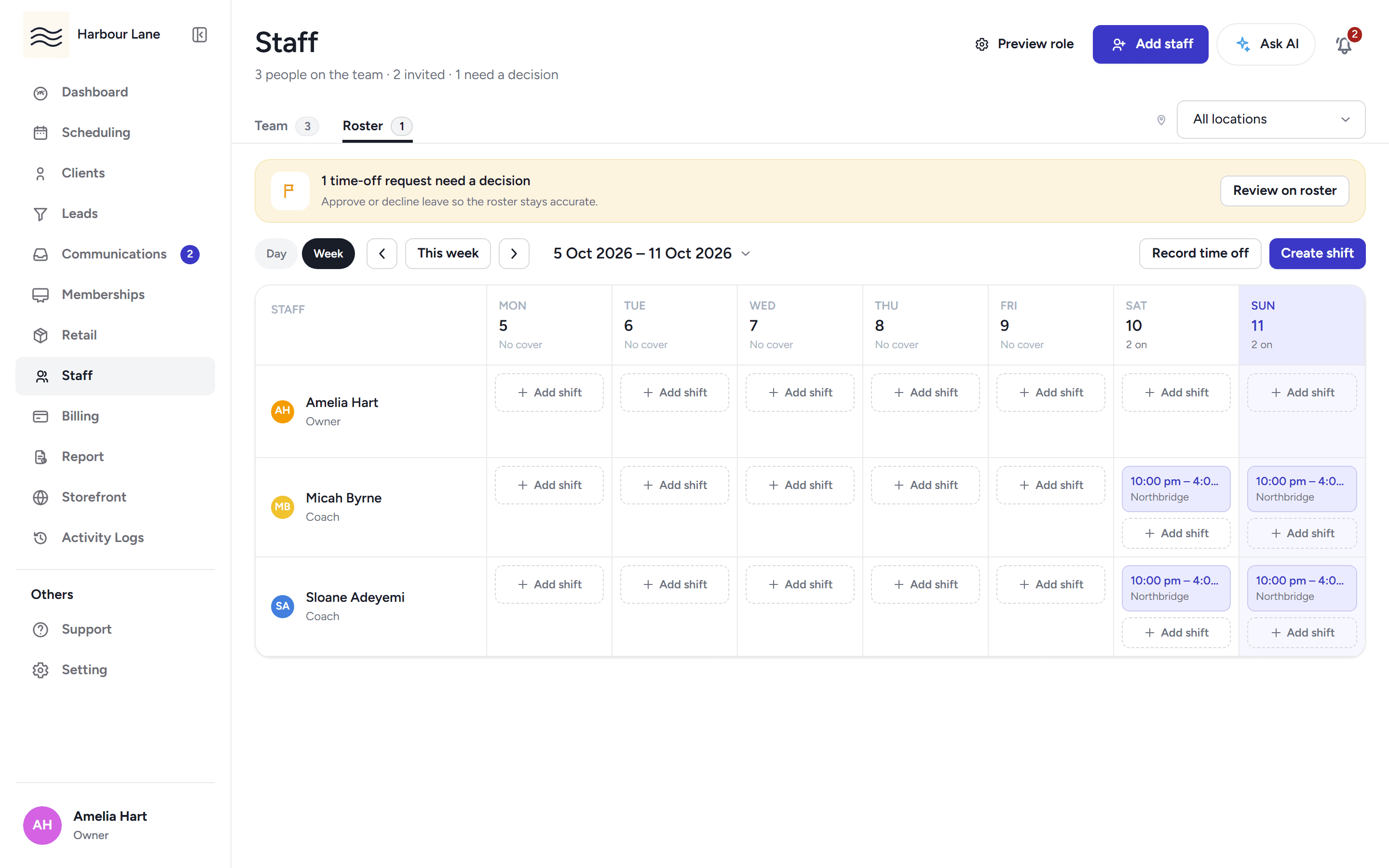Viewport: 1389px width, 868px height.
Task: Switch to the Team tab
Action: [x=286, y=126]
